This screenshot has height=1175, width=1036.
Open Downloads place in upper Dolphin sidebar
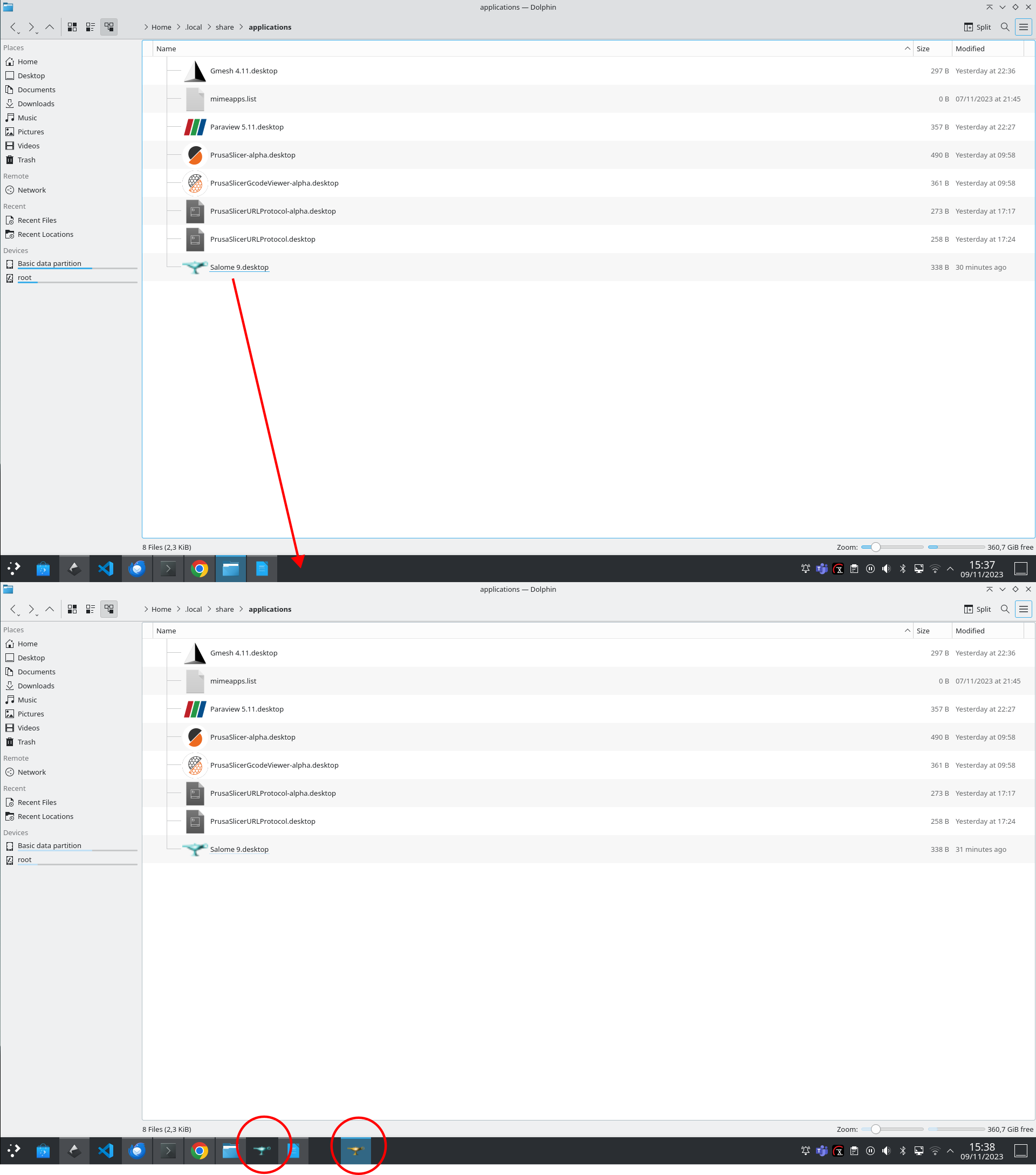tap(36, 104)
